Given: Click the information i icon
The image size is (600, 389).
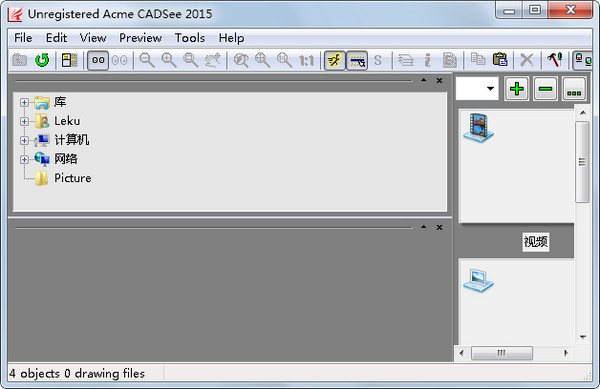Looking at the screenshot, I should pyautogui.click(x=427, y=60).
